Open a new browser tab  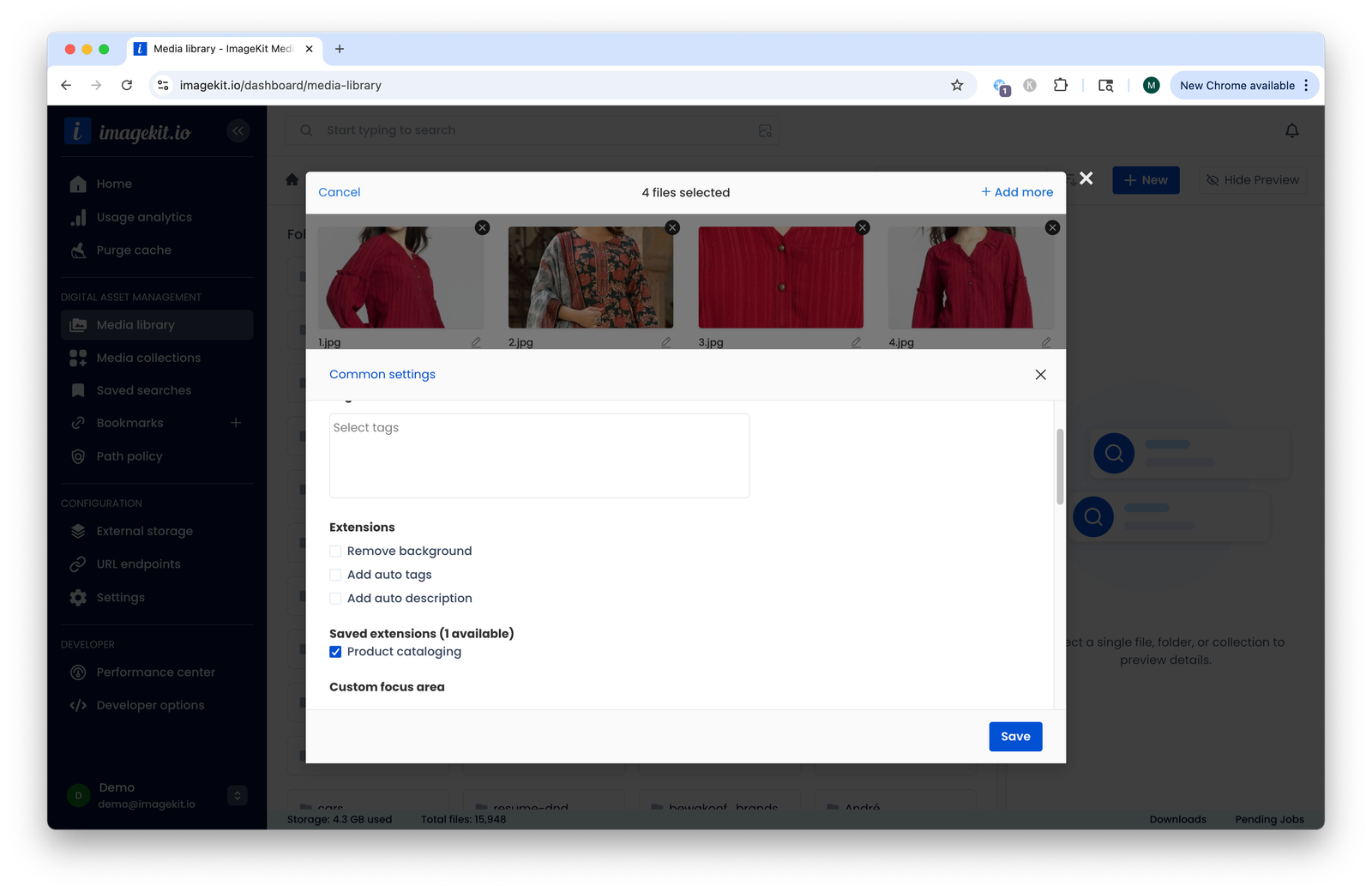[x=340, y=49]
